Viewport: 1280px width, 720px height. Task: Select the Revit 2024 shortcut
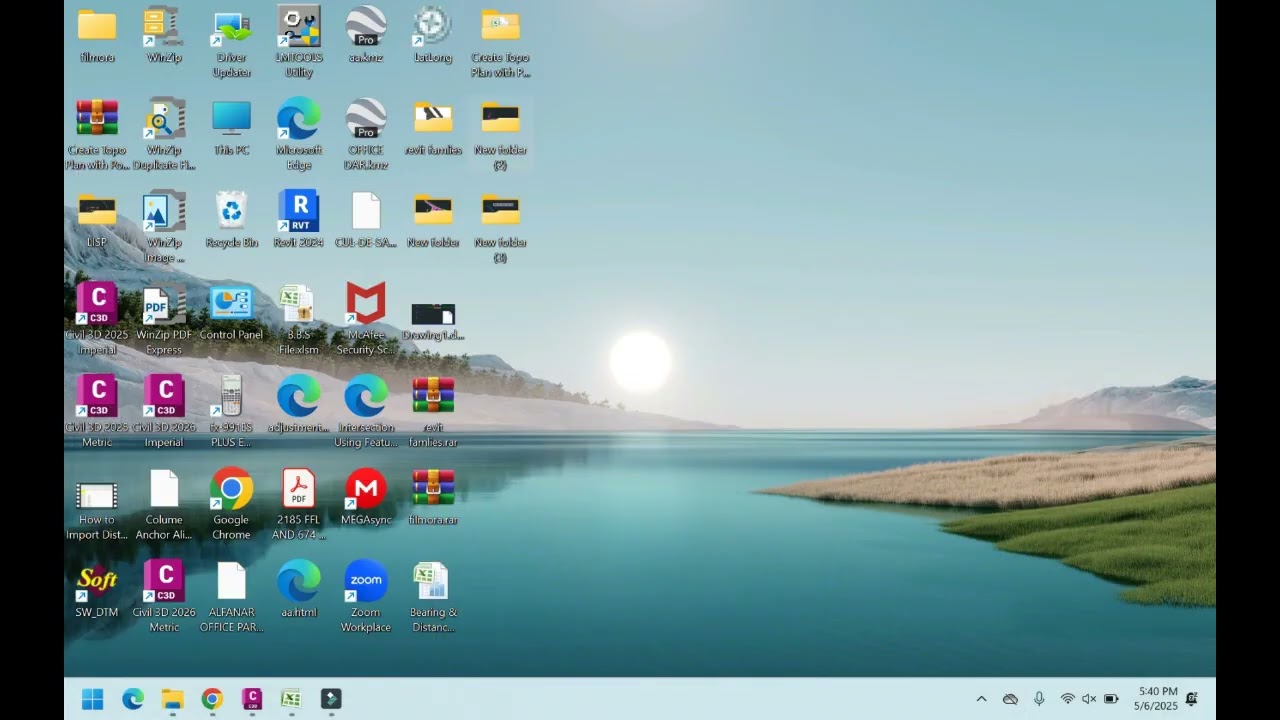click(298, 220)
